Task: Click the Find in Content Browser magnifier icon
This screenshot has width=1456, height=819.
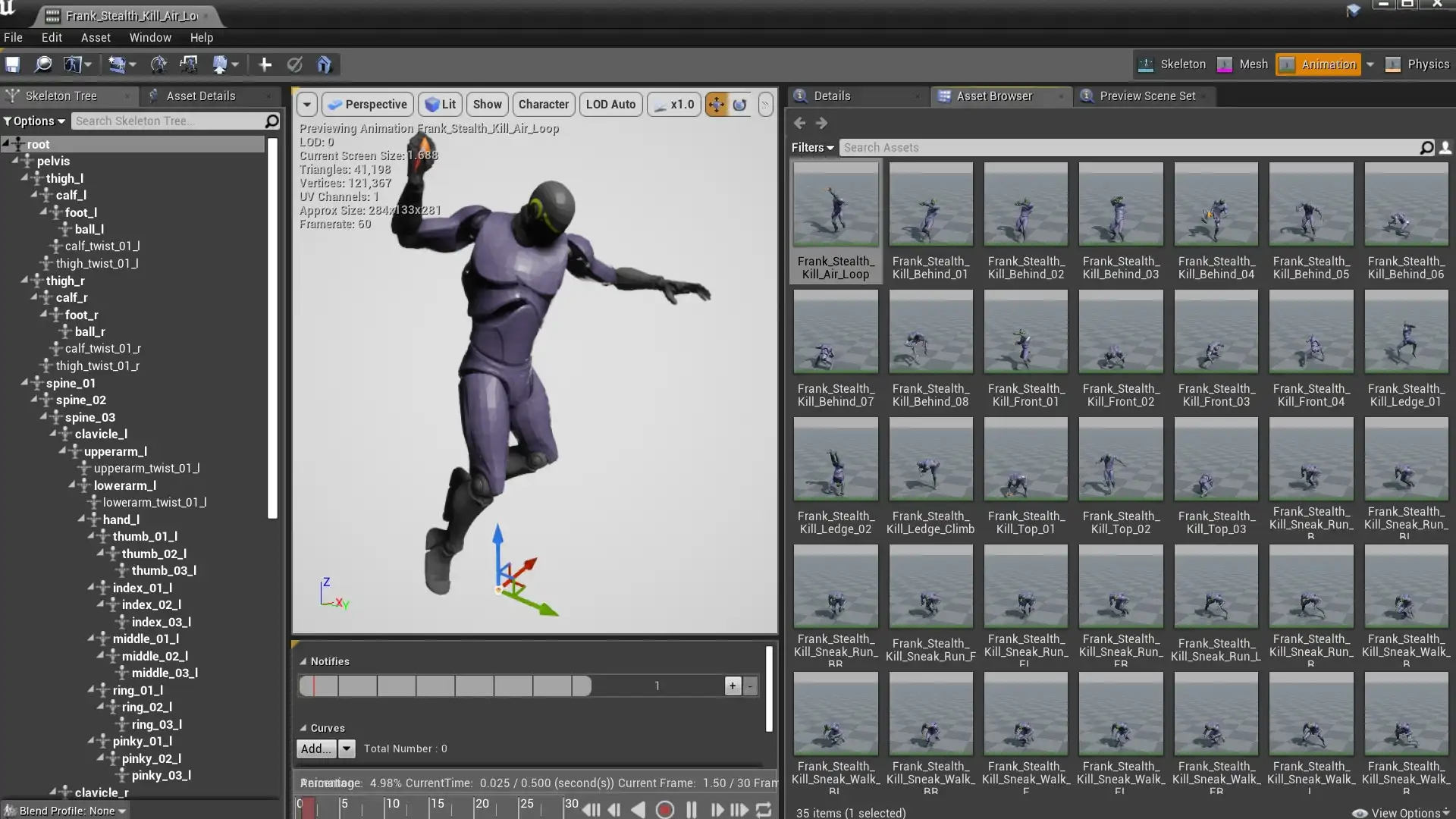Action: tap(43, 64)
